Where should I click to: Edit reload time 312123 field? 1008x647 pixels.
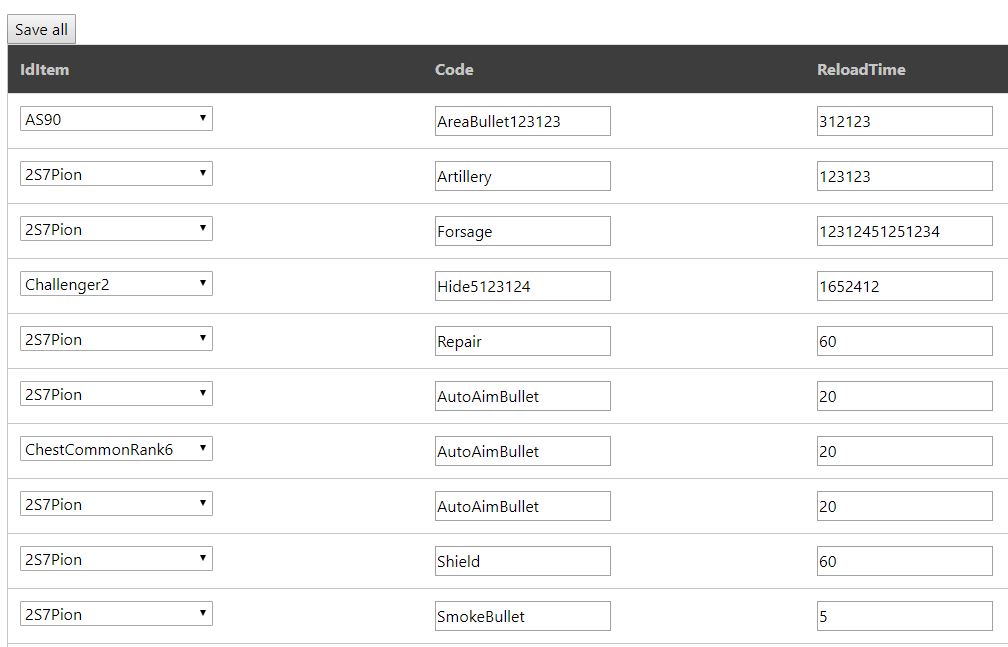coord(904,121)
